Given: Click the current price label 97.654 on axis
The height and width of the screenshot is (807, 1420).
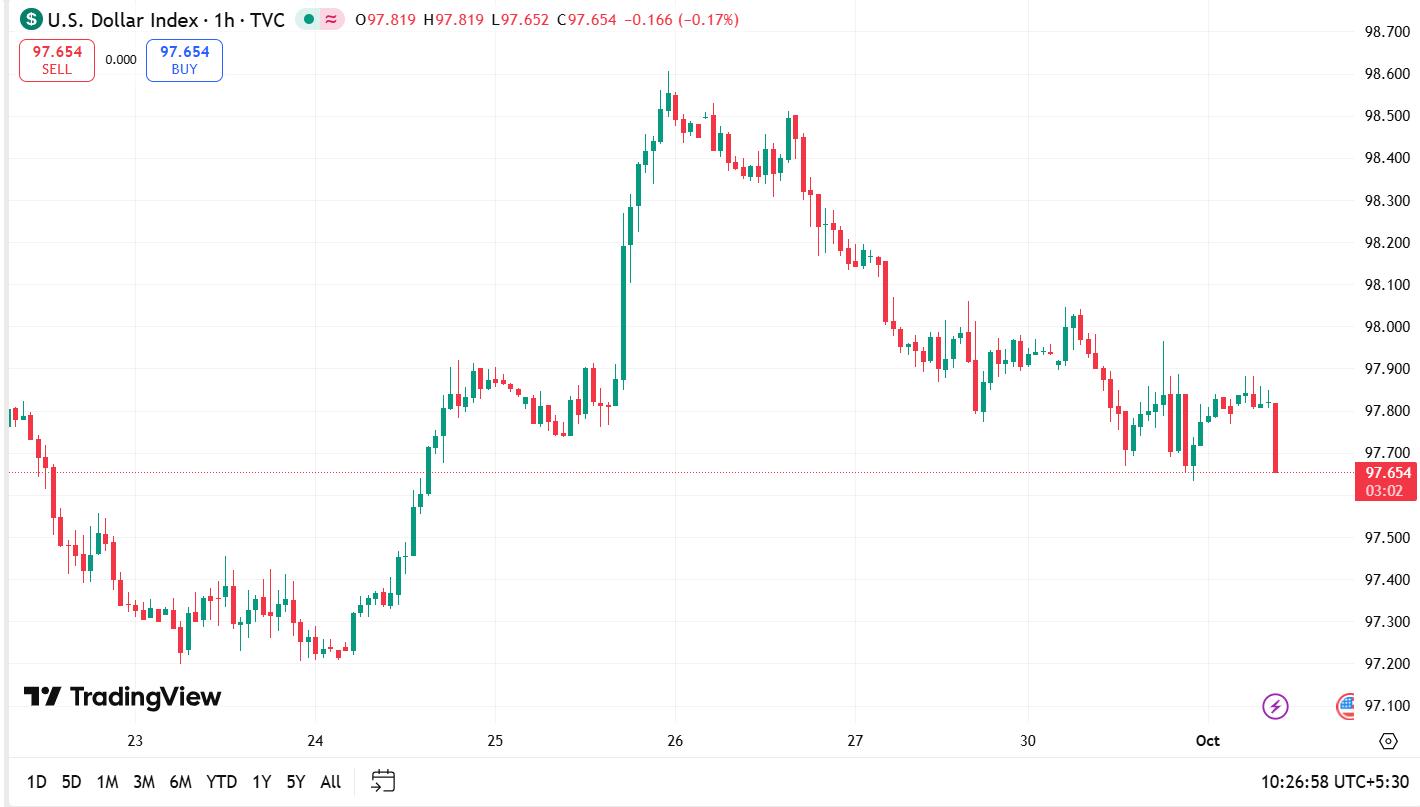Looking at the screenshot, I should pyautogui.click(x=1385, y=473).
